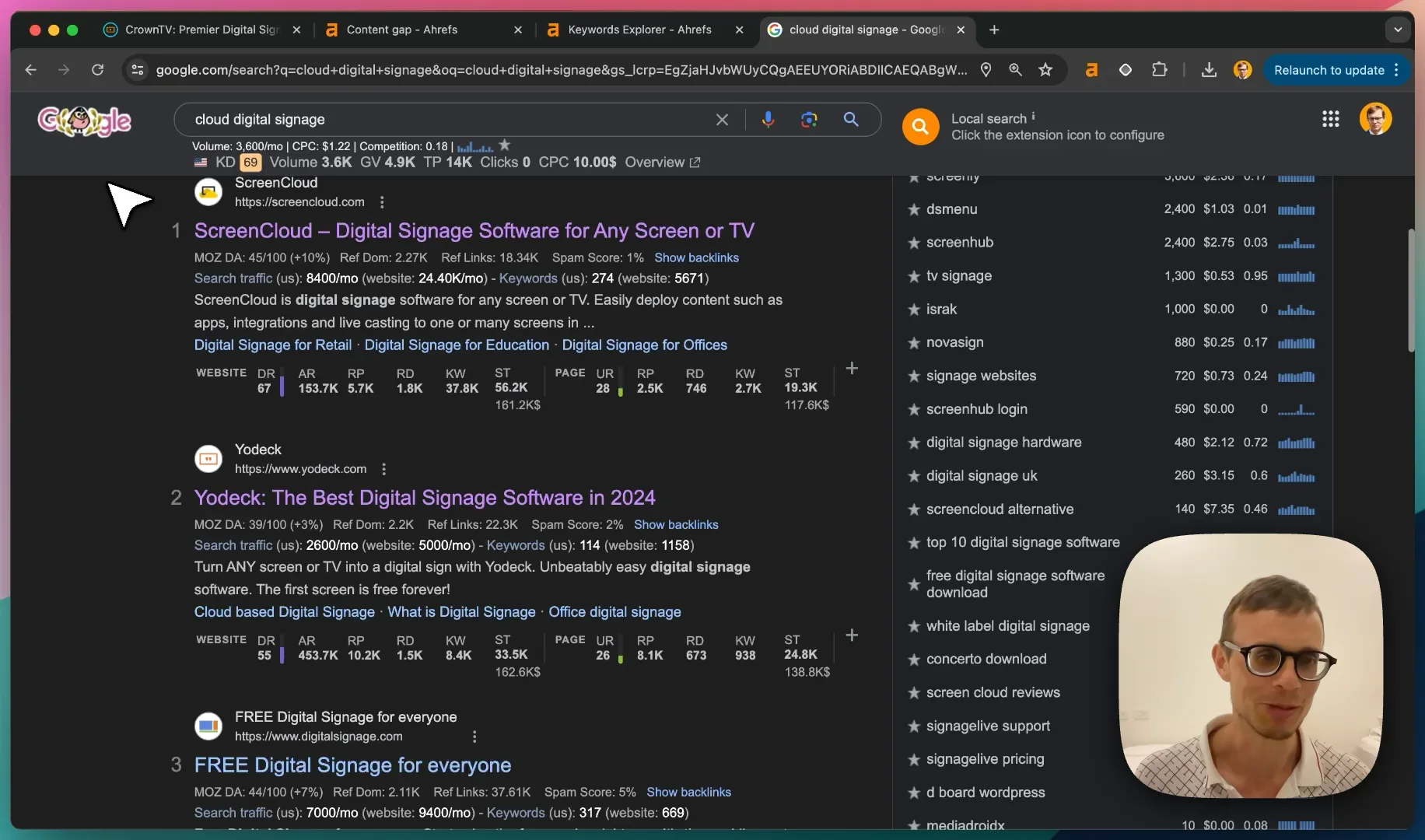Open more options for ScreenCloud result
The height and width of the screenshot is (840, 1425).
[x=382, y=202]
